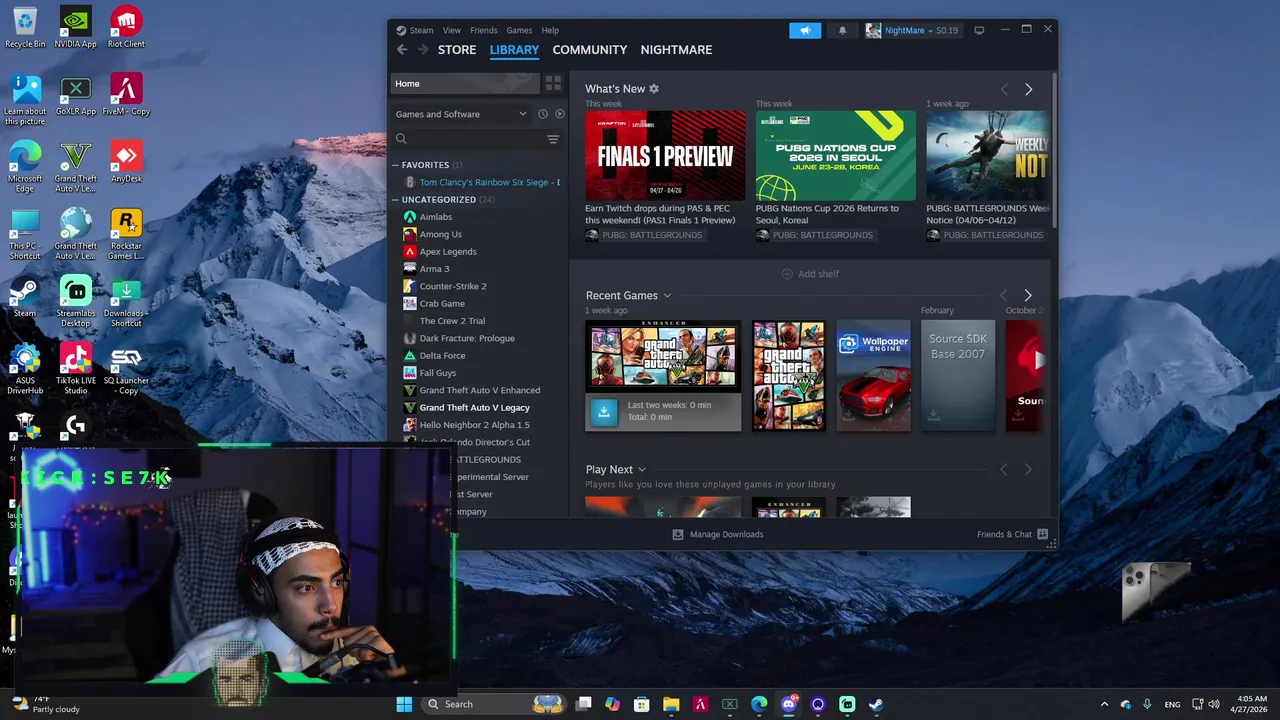The height and width of the screenshot is (720, 1280).
Task: Open Manage Downloads
Action: (x=717, y=534)
